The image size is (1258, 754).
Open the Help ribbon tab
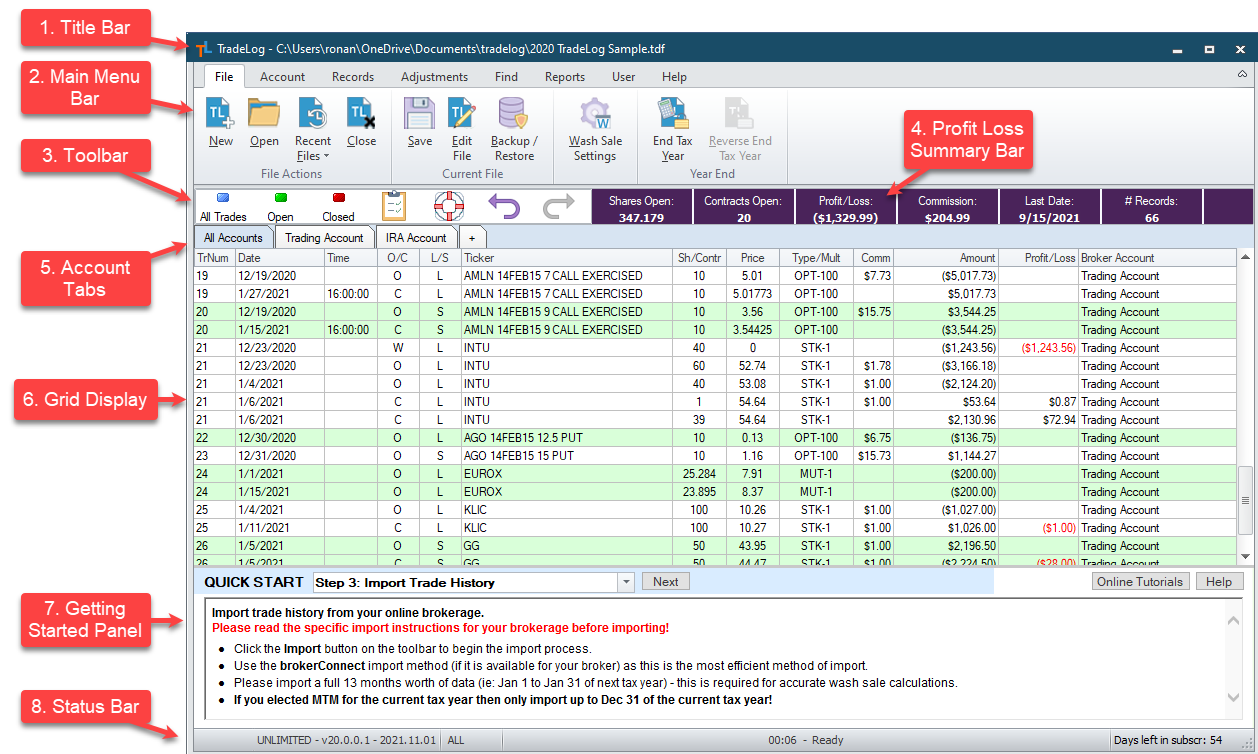coord(674,77)
